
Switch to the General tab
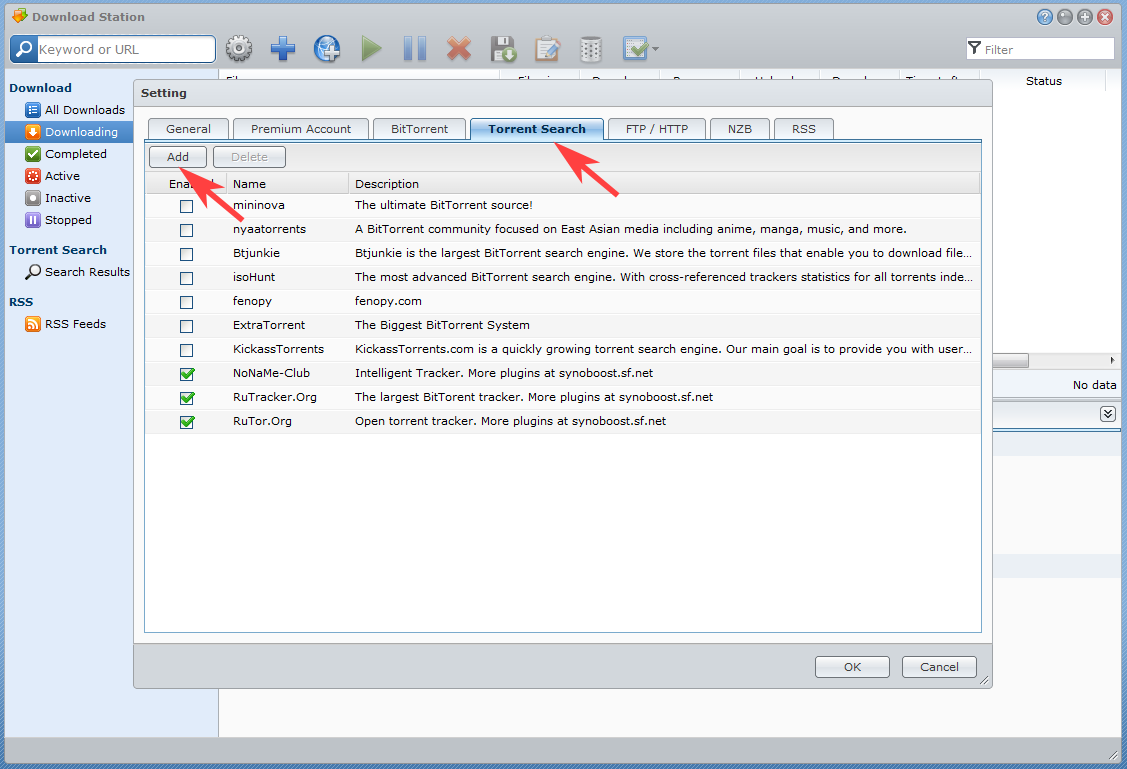coord(188,129)
